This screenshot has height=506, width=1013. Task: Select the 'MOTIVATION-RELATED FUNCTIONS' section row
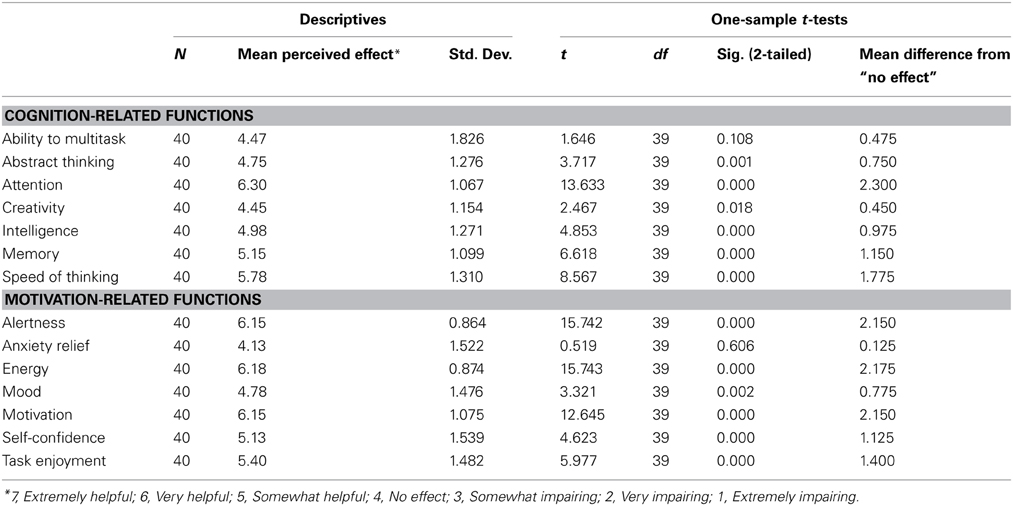(x=506, y=299)
